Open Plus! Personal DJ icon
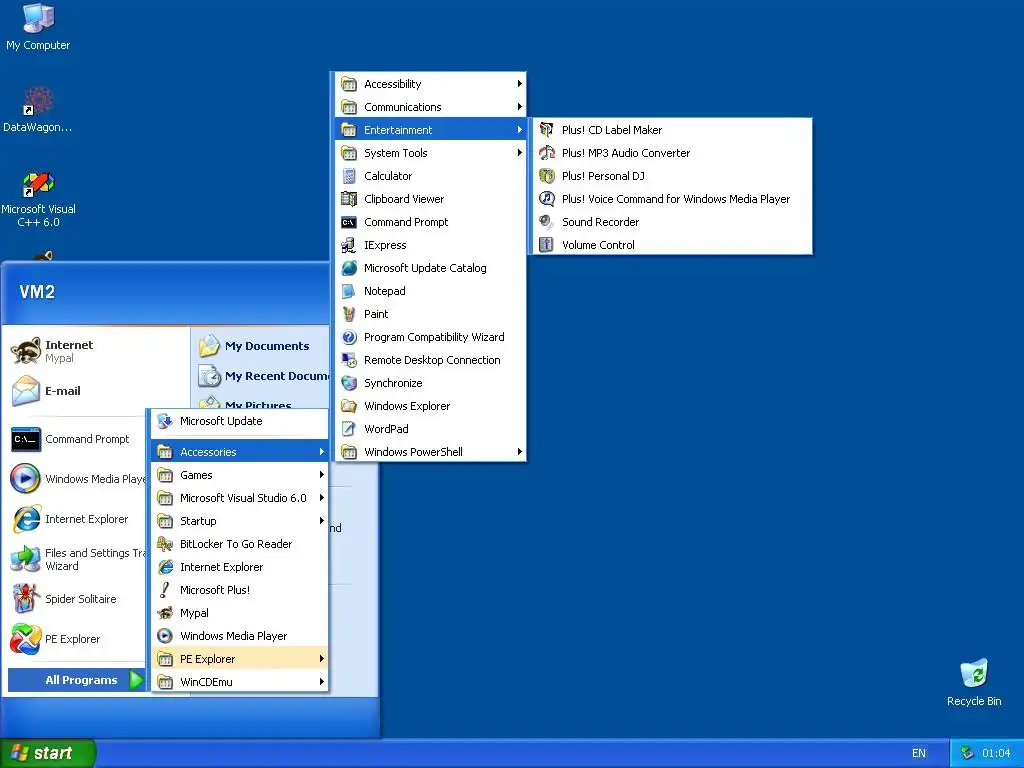 [546, 176]
